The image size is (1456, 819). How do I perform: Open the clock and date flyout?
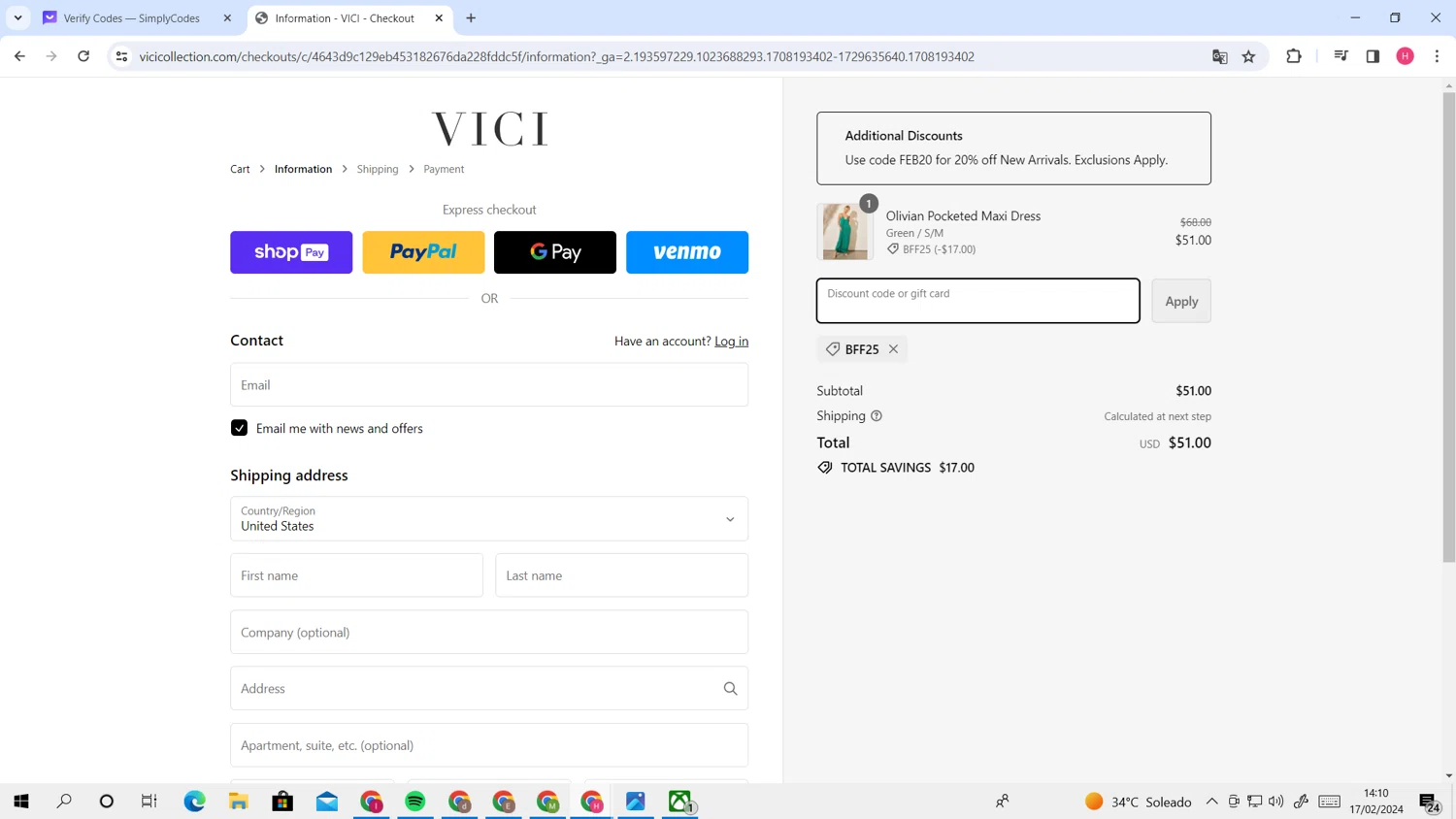coord(1376,802)
